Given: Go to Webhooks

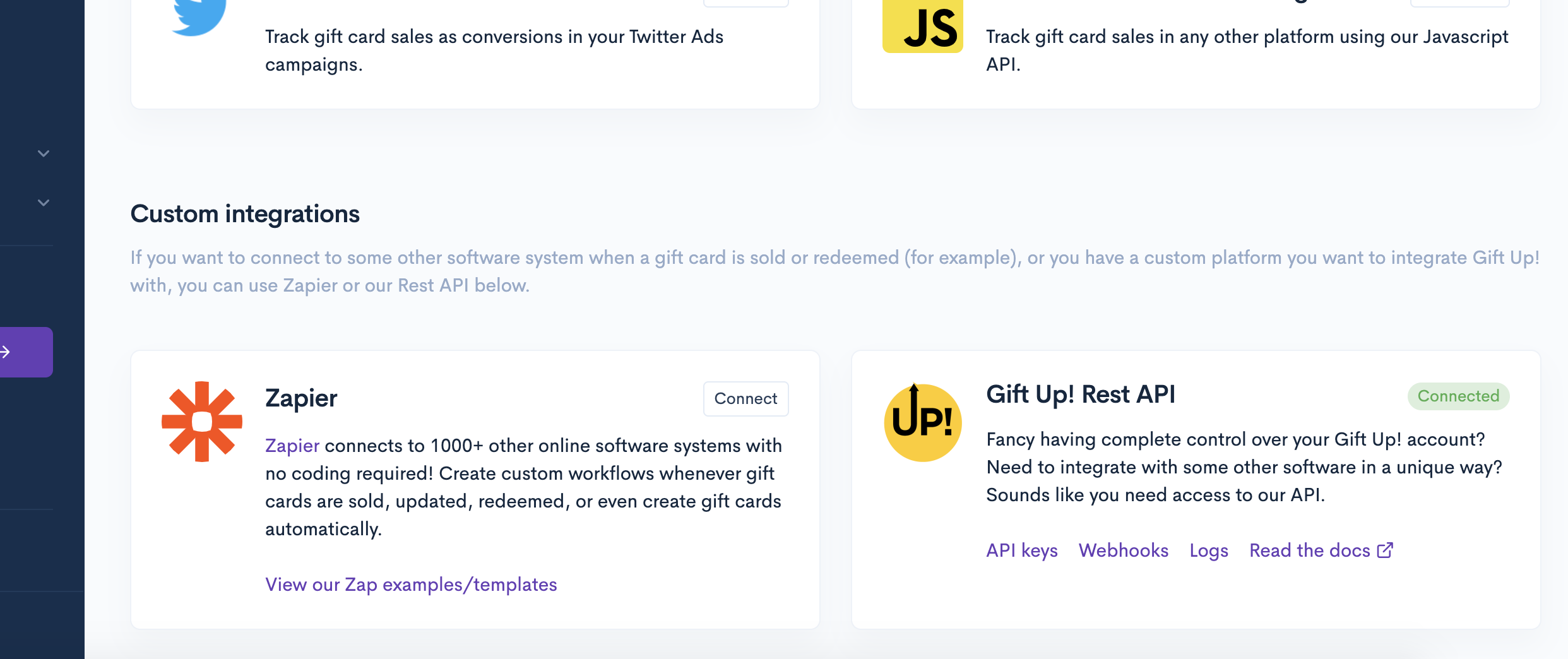Looking at the screenshot, I should (1124, 550).
